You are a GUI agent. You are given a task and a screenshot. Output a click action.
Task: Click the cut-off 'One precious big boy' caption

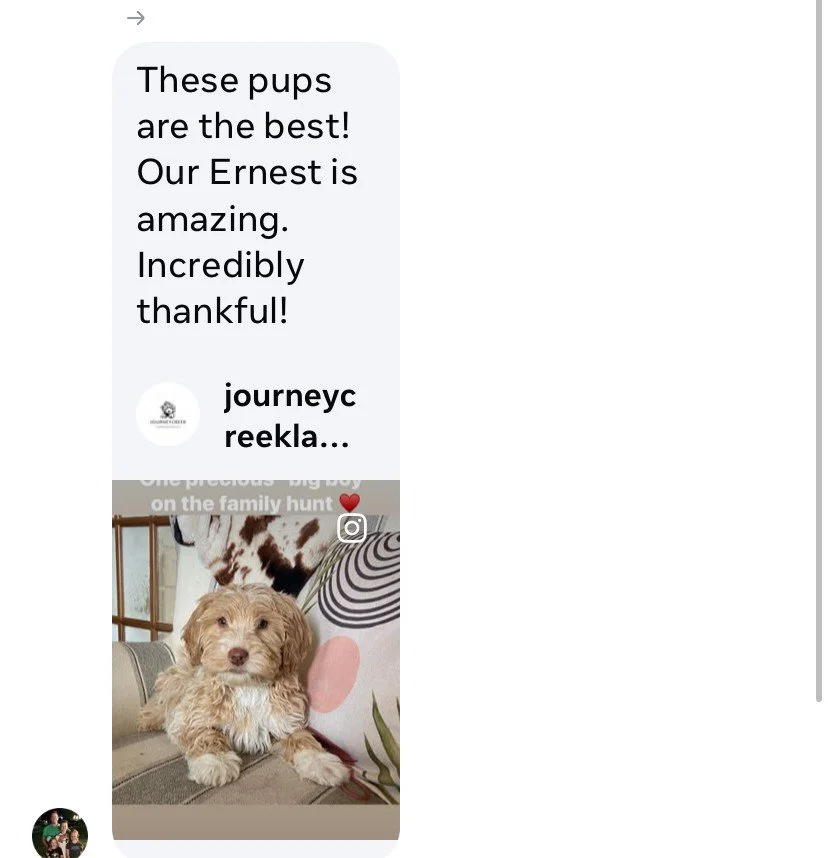coord(251,483)
